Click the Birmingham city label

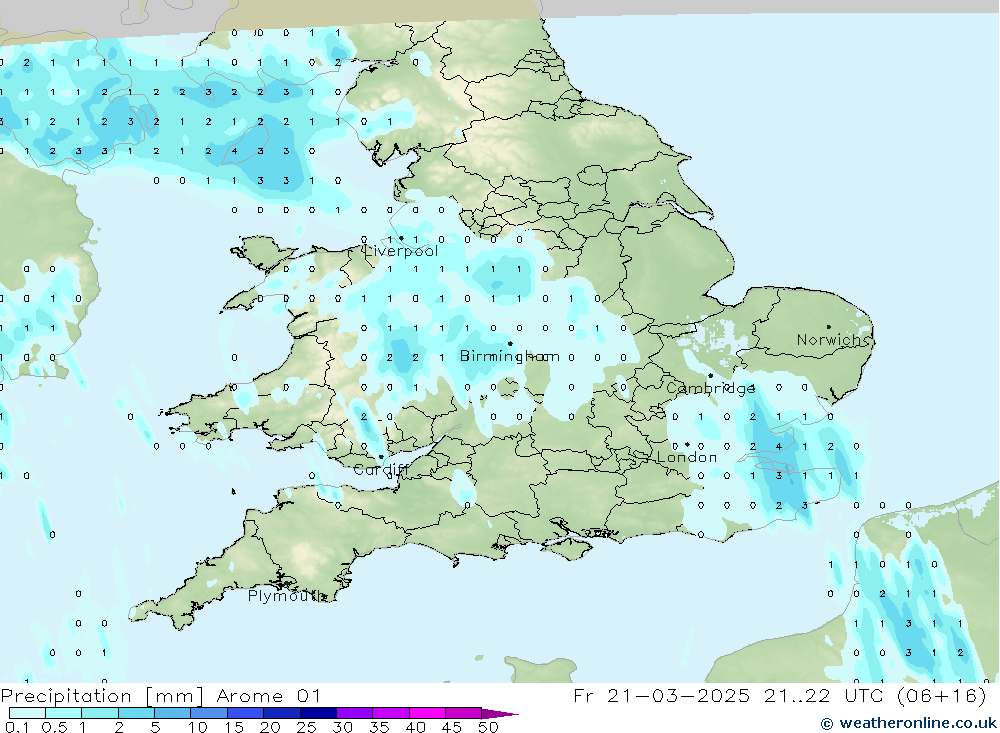(x=510, y=356)
